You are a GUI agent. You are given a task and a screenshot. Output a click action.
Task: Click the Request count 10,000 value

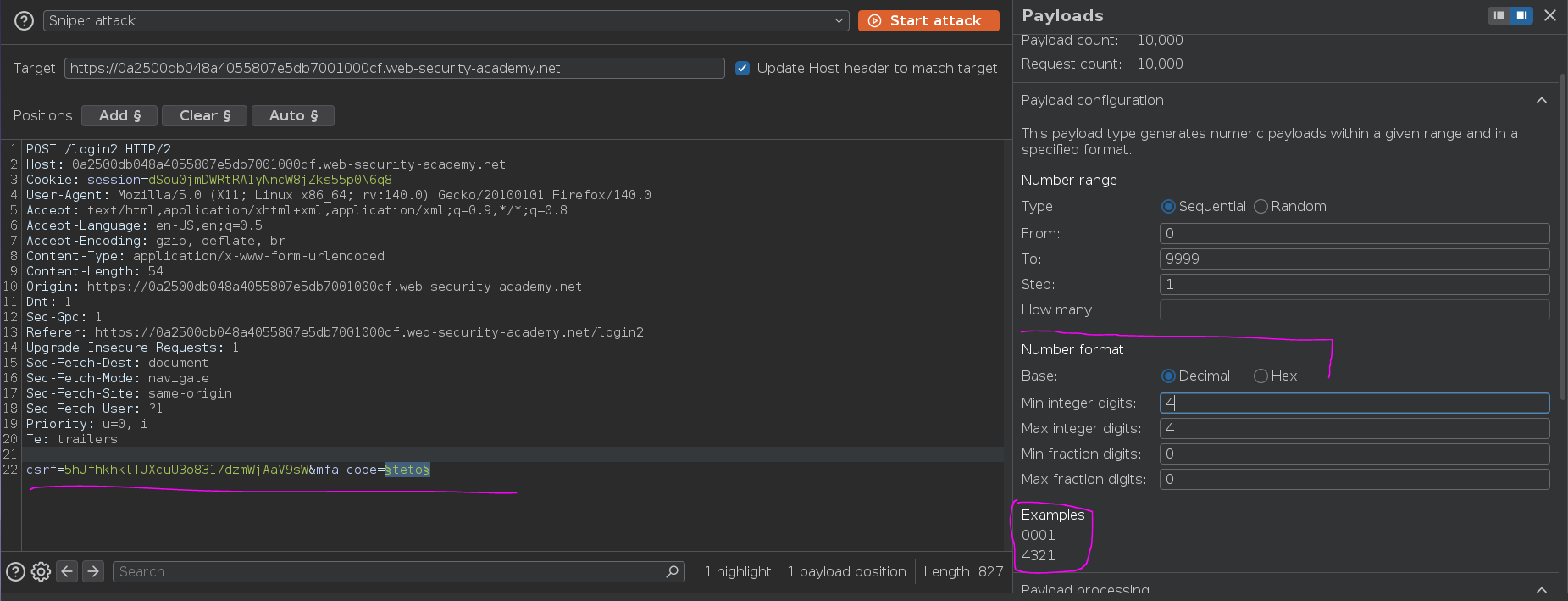point(1160,64)
